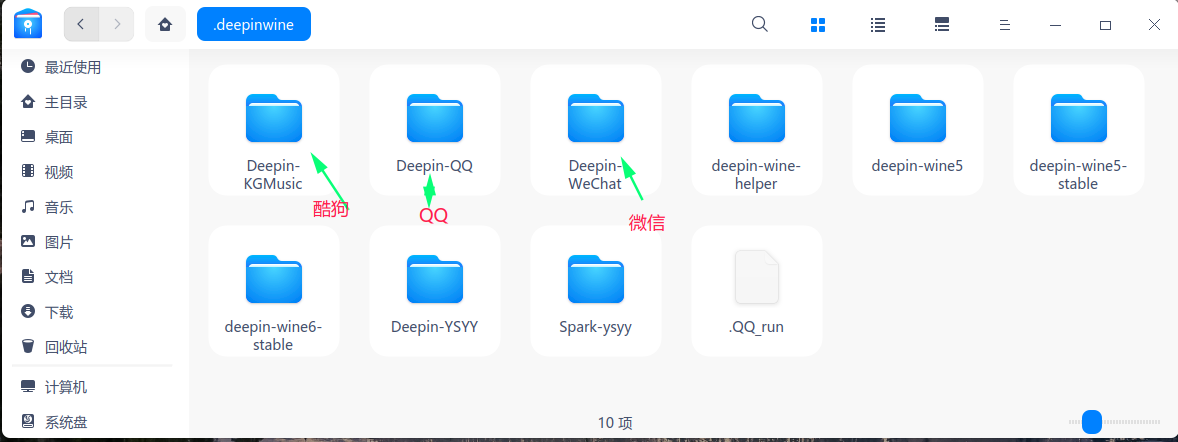Minimize the file manager window

point(1056,25)
